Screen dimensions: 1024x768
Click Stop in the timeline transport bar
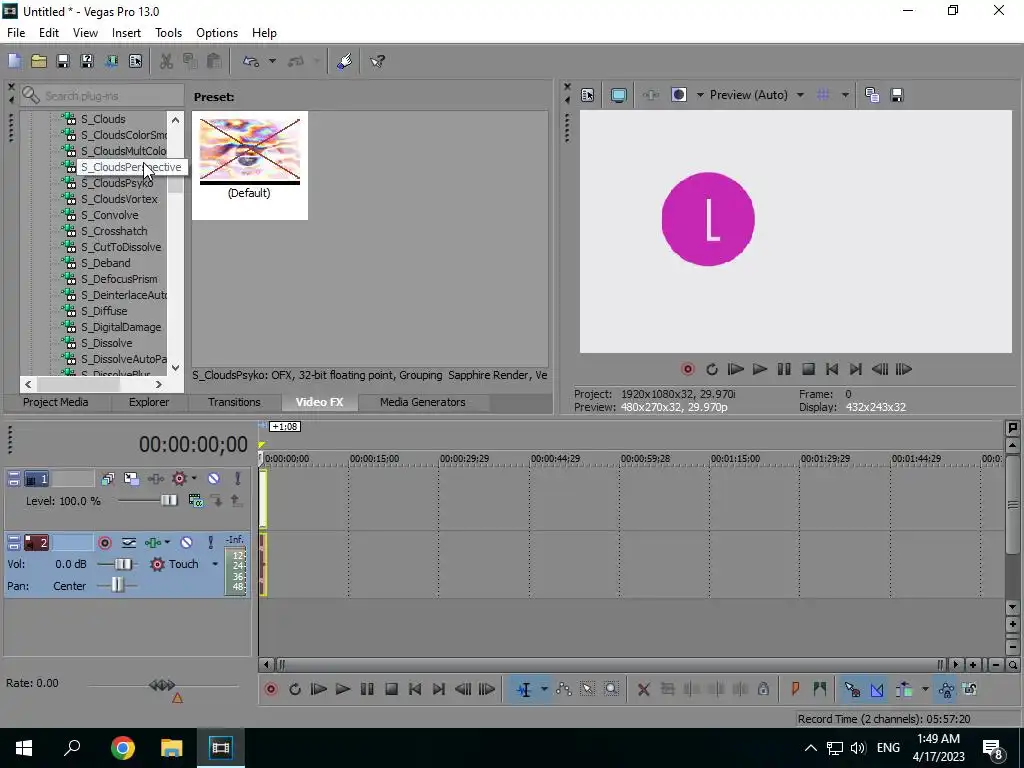(391, 689)
